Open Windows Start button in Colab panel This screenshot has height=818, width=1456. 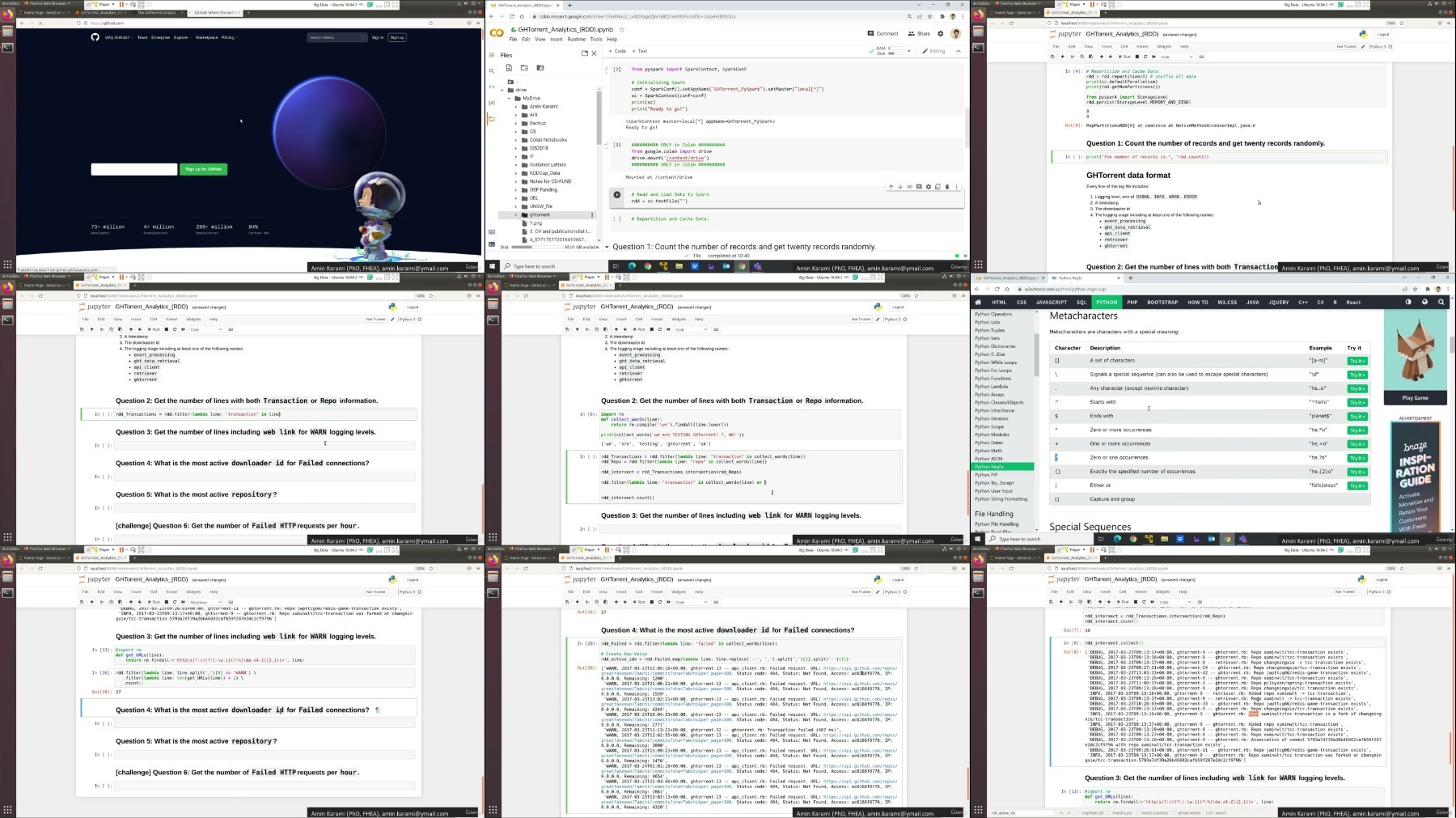point(492,266)
